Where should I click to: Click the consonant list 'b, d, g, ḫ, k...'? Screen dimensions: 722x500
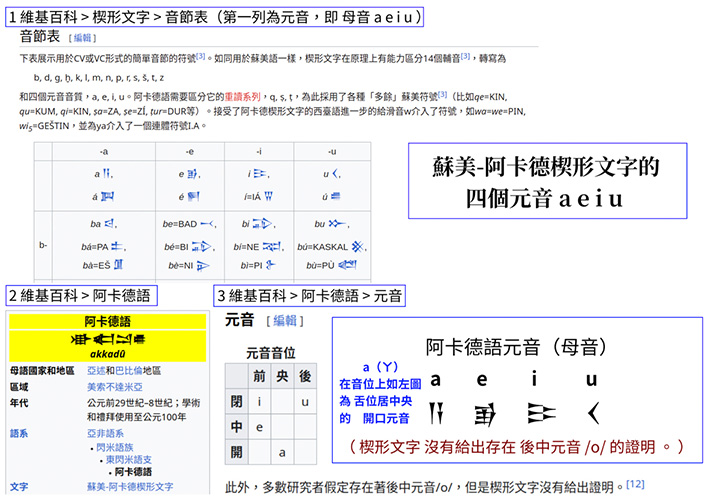coord(99,77)
